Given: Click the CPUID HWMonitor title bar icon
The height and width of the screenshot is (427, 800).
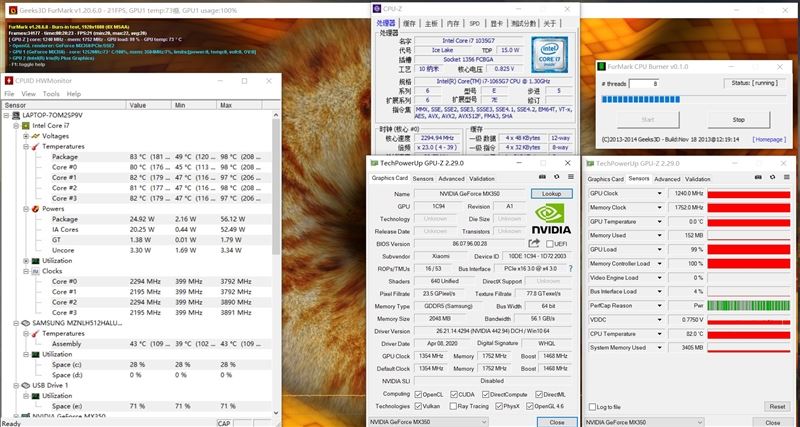Looking at the screenshot, I should click(9, 81).
